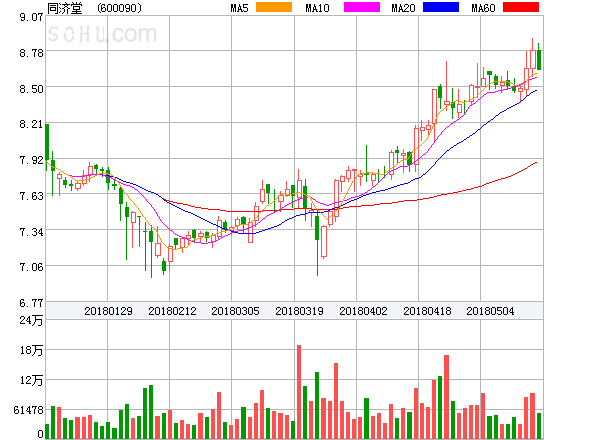Select the MA60 legend label

pos(483,8)
